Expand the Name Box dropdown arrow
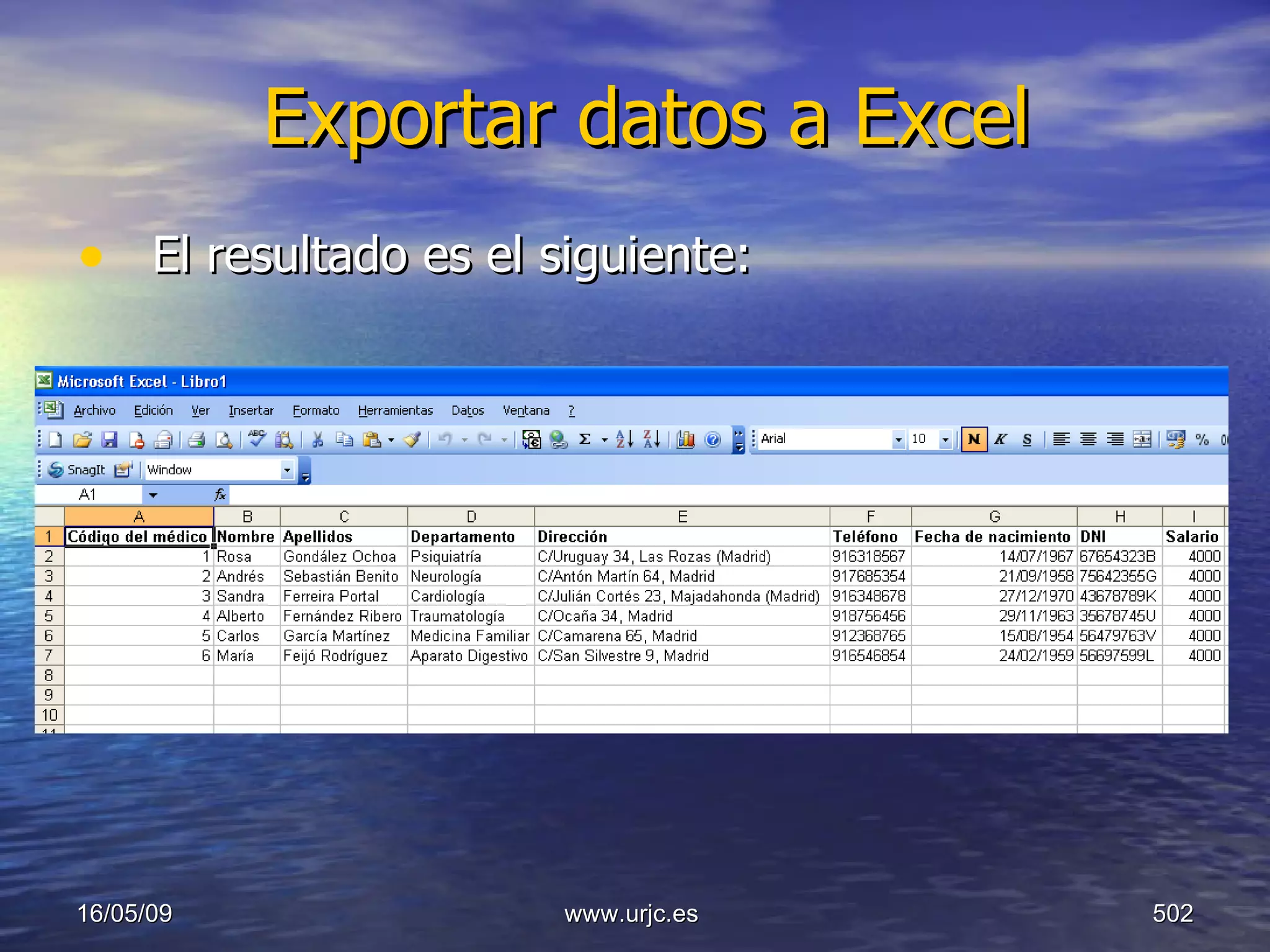 tap(153, 495)
